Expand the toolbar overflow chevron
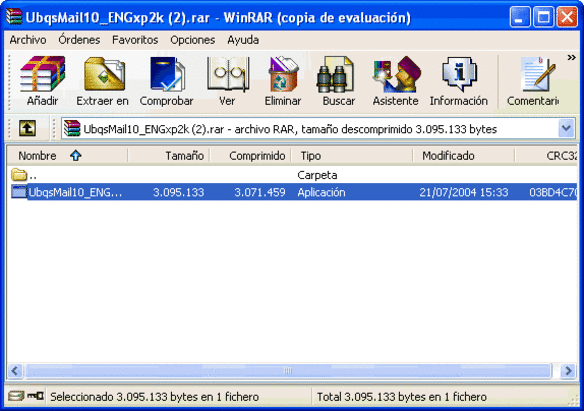The height and width of the screenshot is (411, 584). pos(571,57)
